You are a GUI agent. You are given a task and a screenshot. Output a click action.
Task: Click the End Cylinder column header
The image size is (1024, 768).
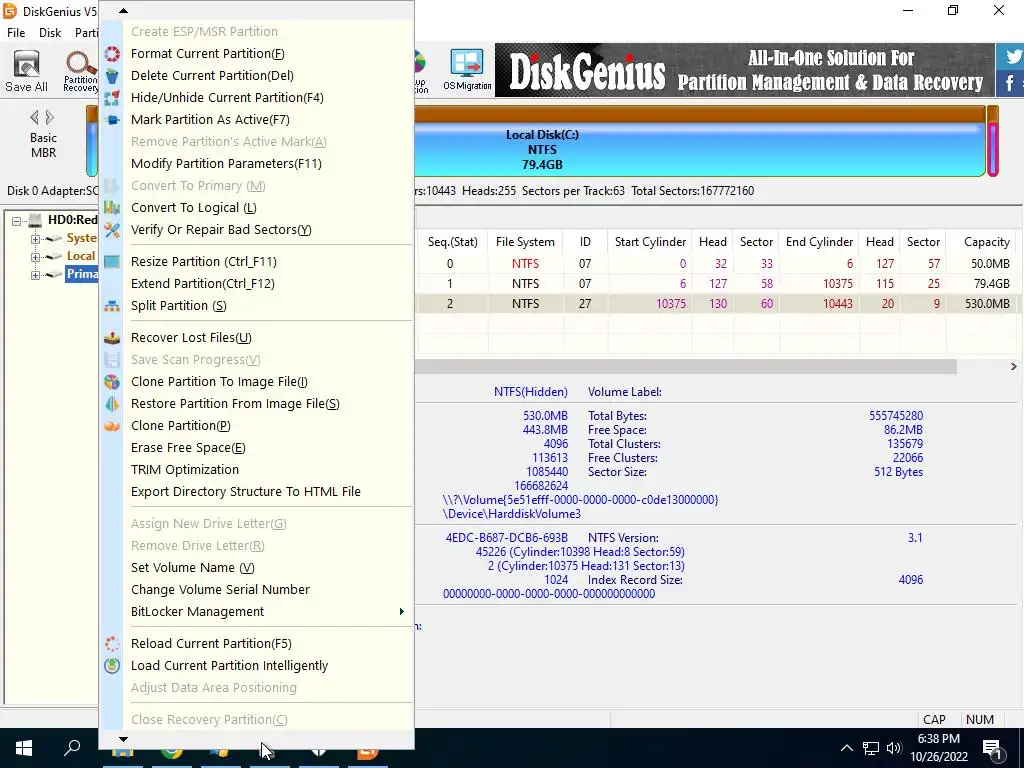(x=819, y=242)
